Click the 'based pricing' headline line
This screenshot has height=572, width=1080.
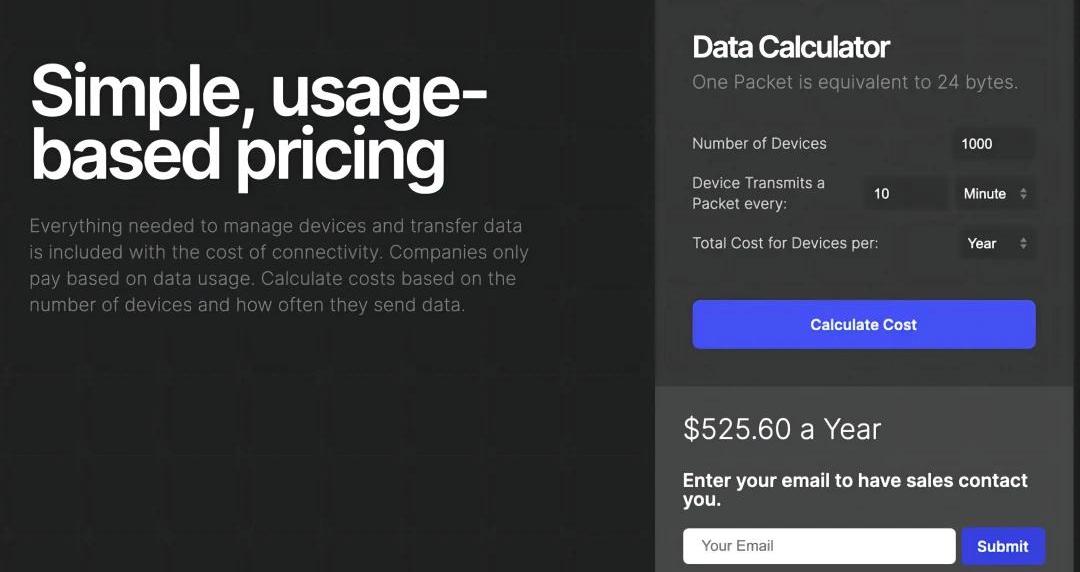coord(237,153)
